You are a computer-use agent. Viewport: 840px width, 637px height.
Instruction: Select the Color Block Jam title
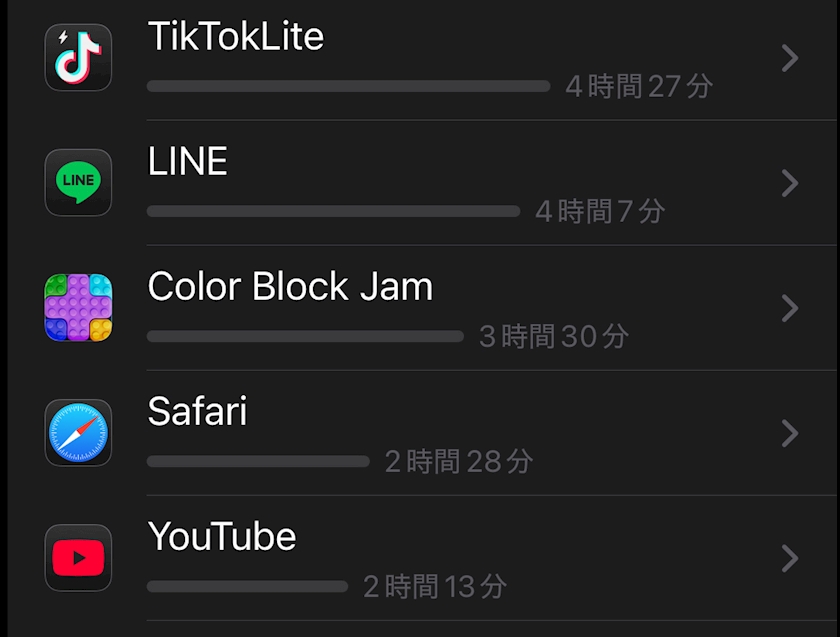pos(290,287)
